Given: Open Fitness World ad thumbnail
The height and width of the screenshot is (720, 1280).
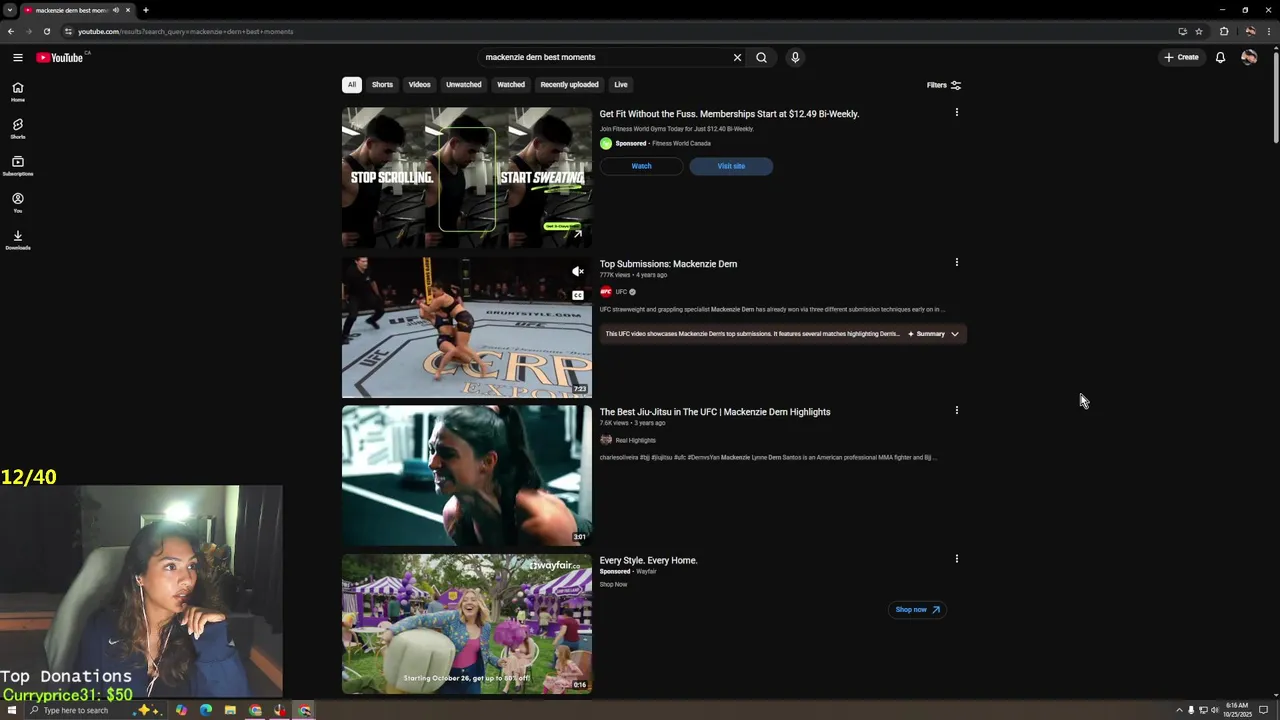Looking at the screenshot, I should pos(467,177).
